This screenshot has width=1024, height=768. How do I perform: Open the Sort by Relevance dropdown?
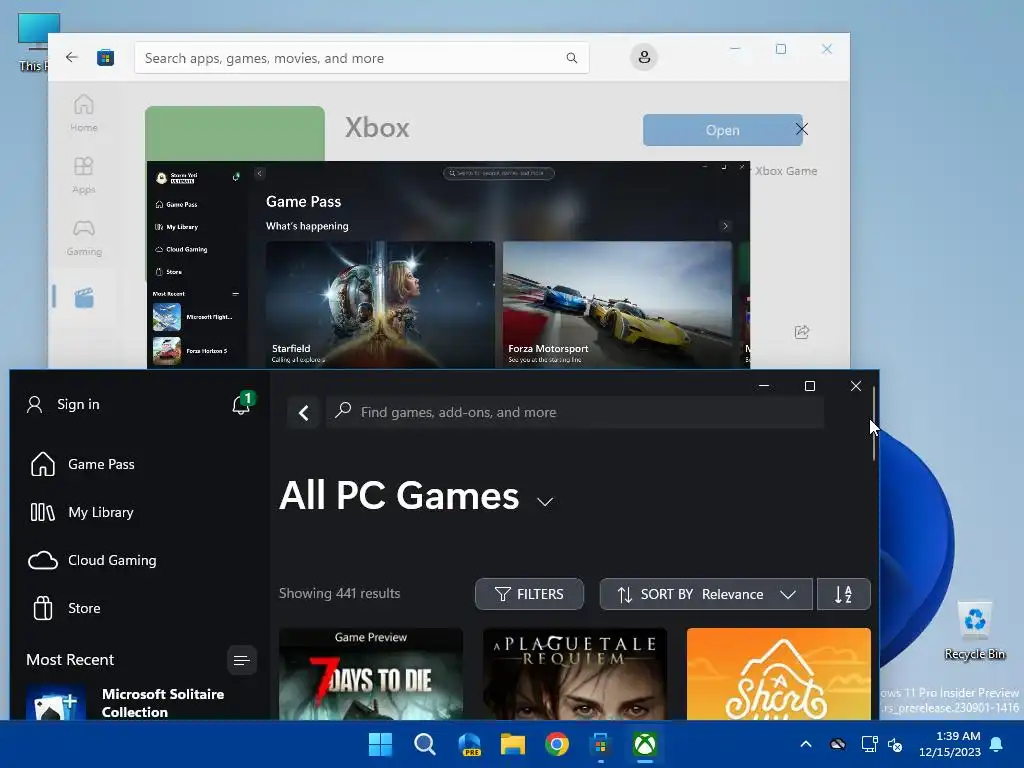(x=706, y=594)
